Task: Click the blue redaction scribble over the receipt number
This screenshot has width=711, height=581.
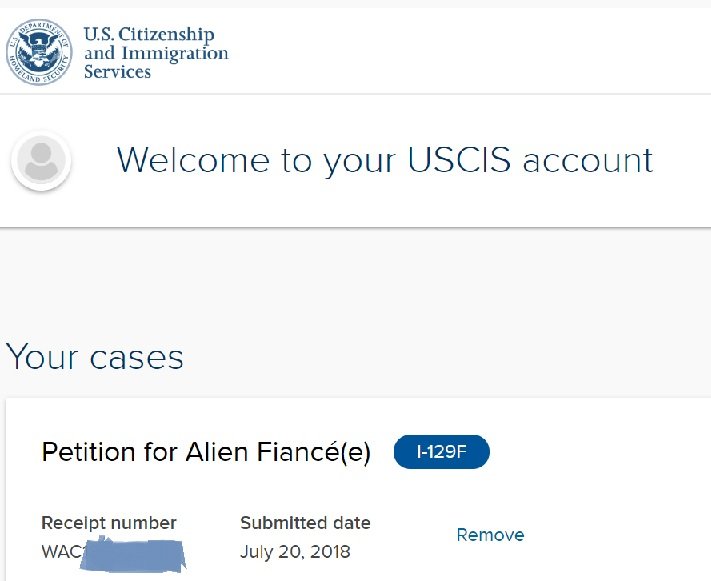Action: [x=132, y=554]
